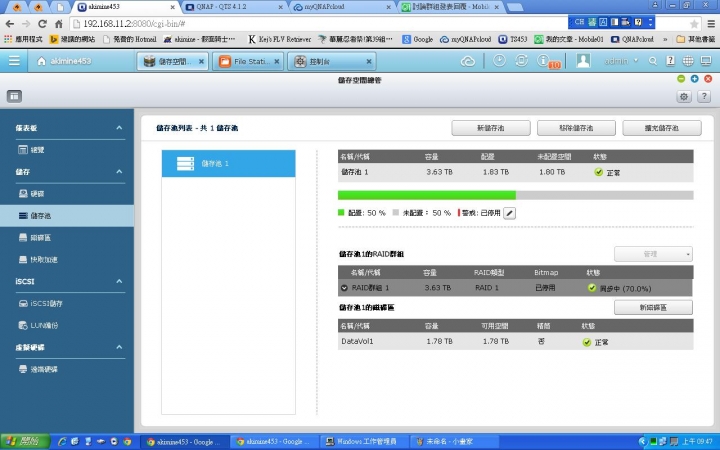Screen dimensions: 720x450
Task: Open Storage Manager settings gear icon
Action: [x=684, y=96]
